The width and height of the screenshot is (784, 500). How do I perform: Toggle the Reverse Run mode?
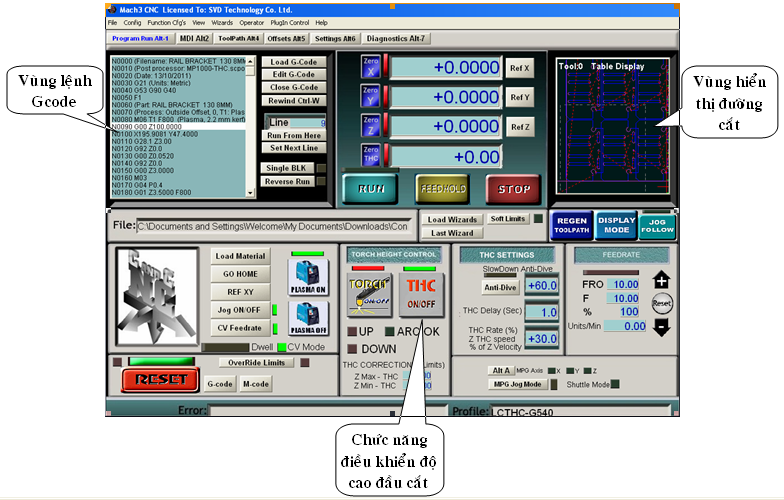287,182
